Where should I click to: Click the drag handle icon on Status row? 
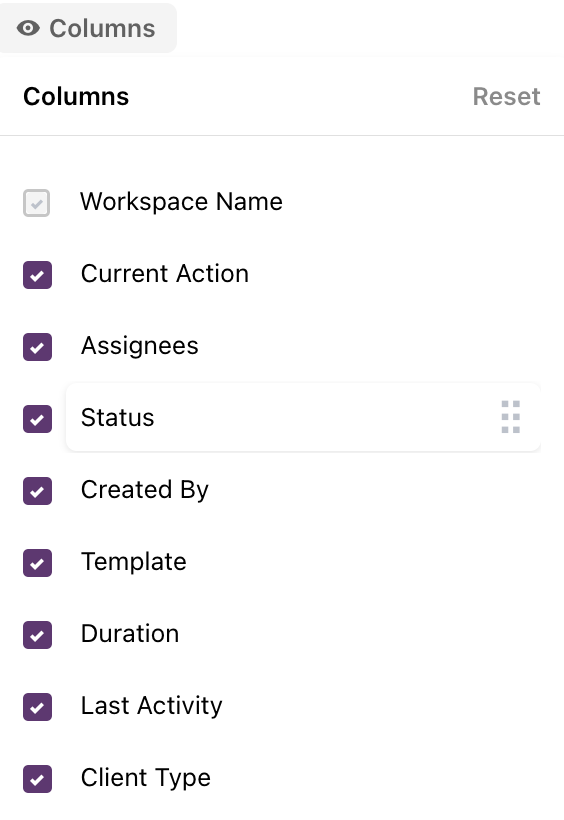coord(511,417)
